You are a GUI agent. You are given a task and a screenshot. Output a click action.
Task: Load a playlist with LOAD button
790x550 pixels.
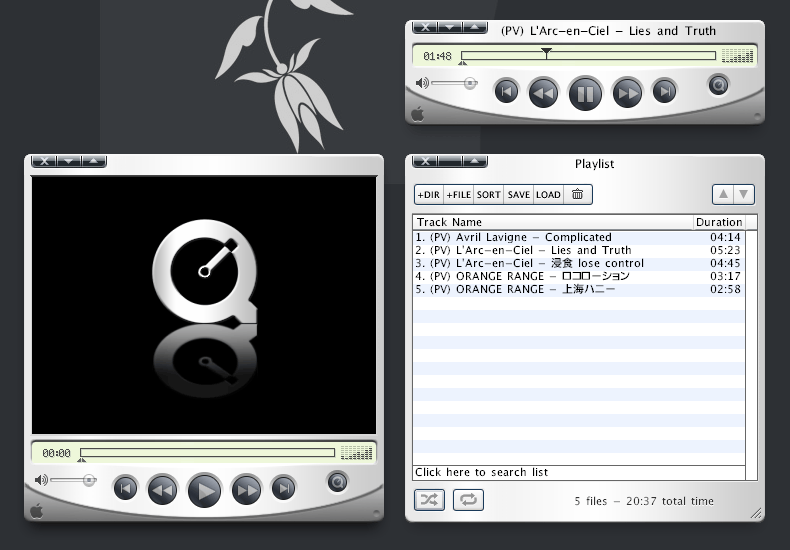[x=548, y=195]
